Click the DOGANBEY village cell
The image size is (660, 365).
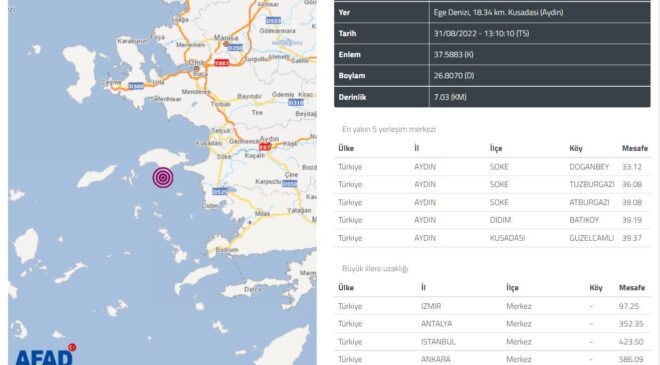point(589,167)
